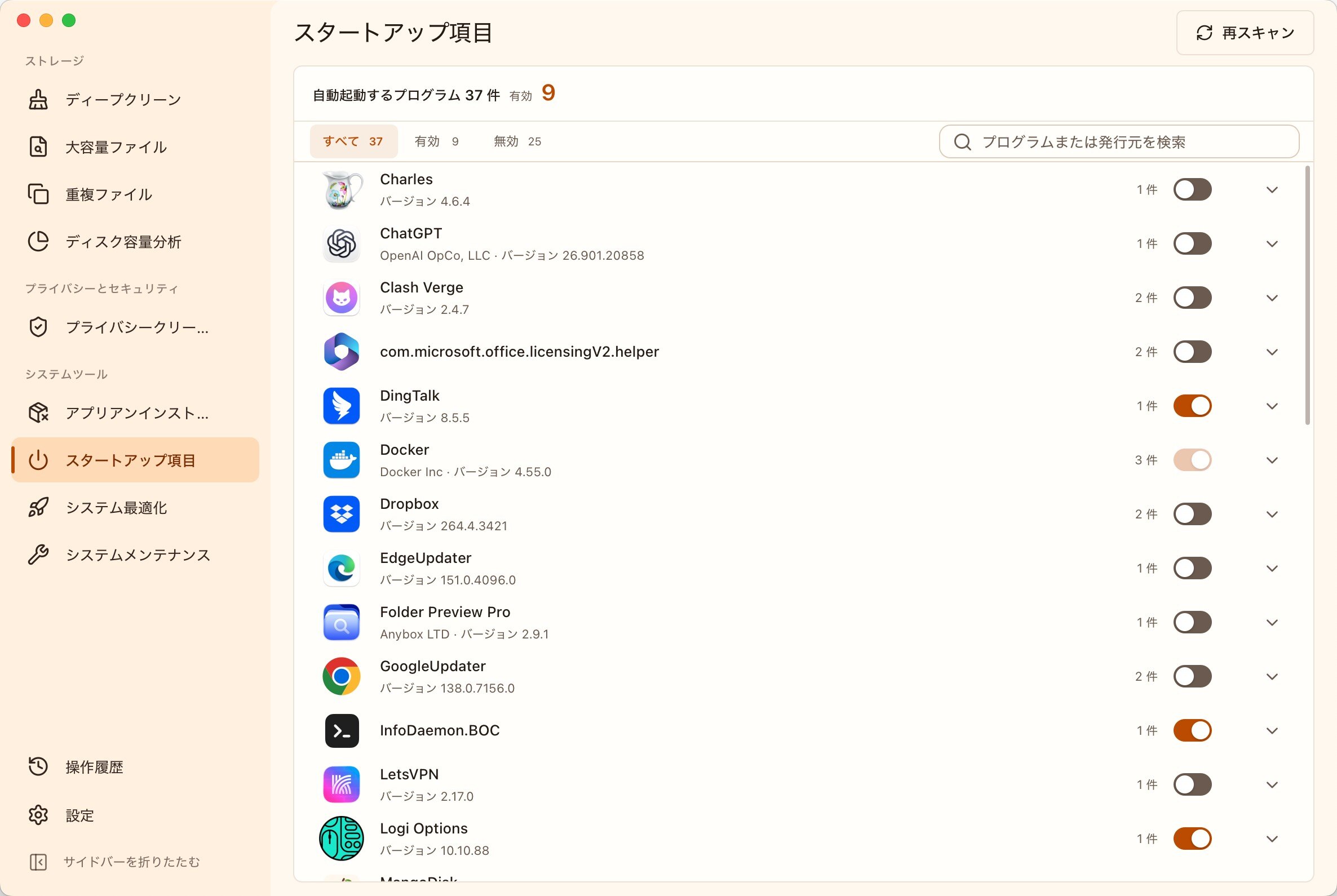Select the すべて 37 tab
The width and height of the screenshot is (1337, 896).
tap(353, 141)
